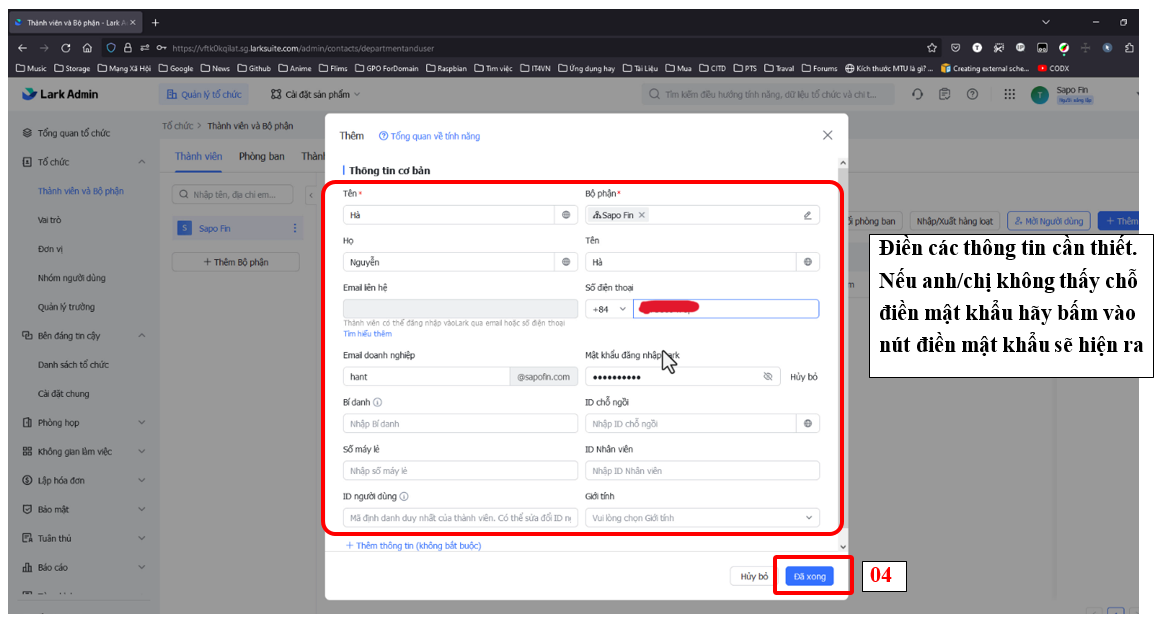Remove the Sapo Fin department tag

pyautogui.click(x=642, y=215)
